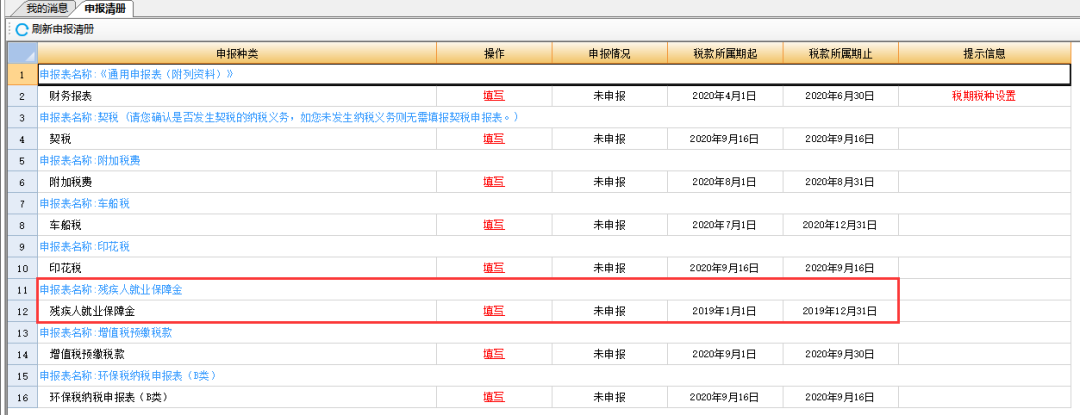1080x415 pixels.
Task: Select the 申报表名称:环保税纳税申报表（B类） group row
Action: 554,375
